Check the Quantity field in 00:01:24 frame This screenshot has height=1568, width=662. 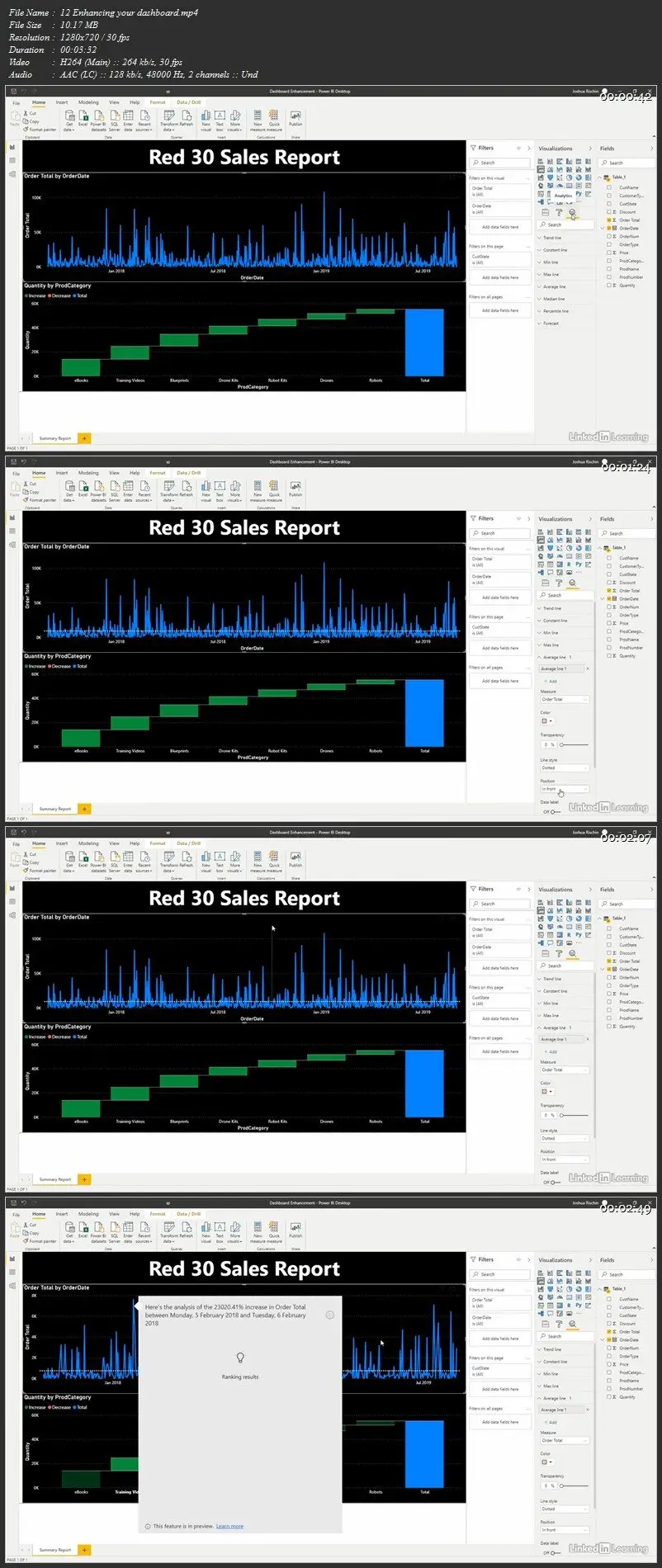[x=609, y=656]
